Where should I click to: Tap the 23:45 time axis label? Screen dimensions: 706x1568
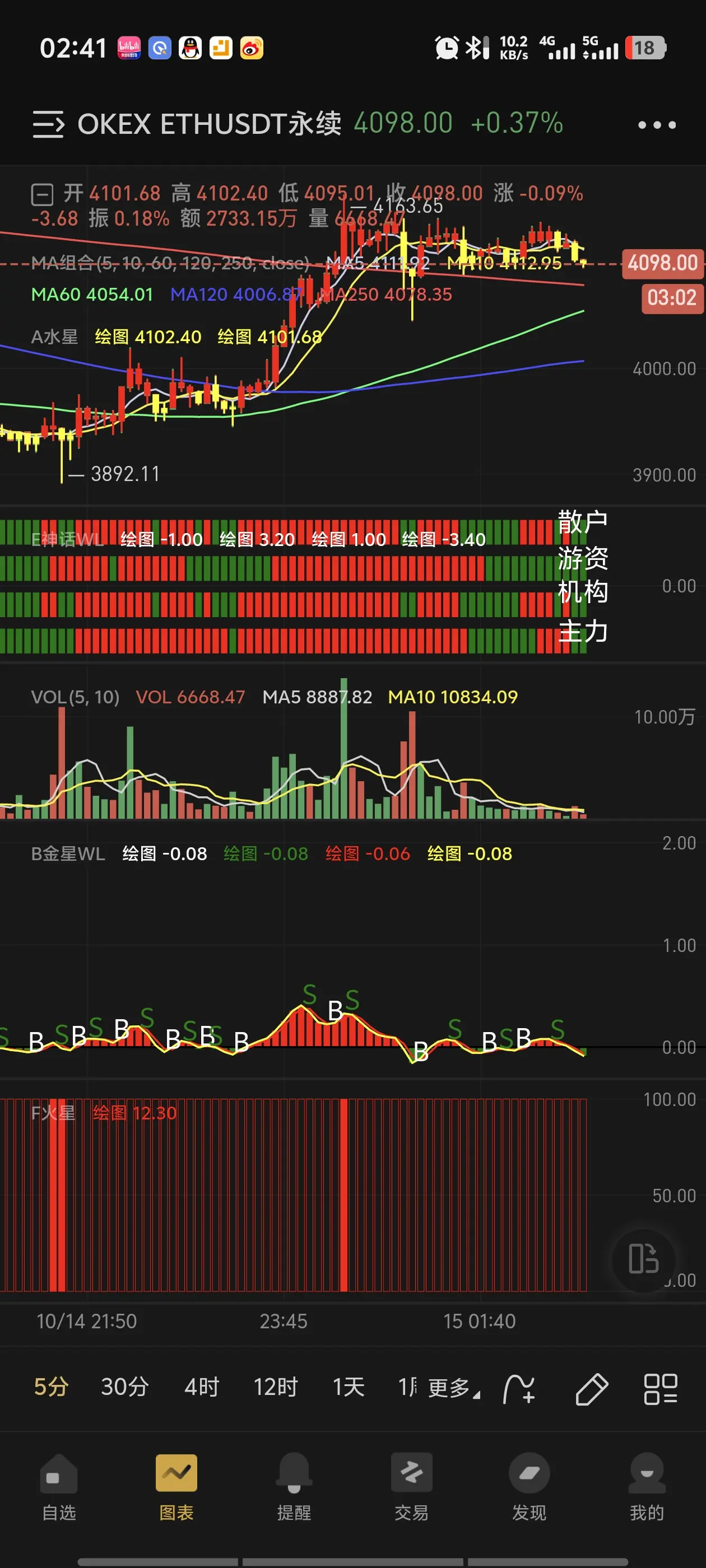(x=284, y=1321)
